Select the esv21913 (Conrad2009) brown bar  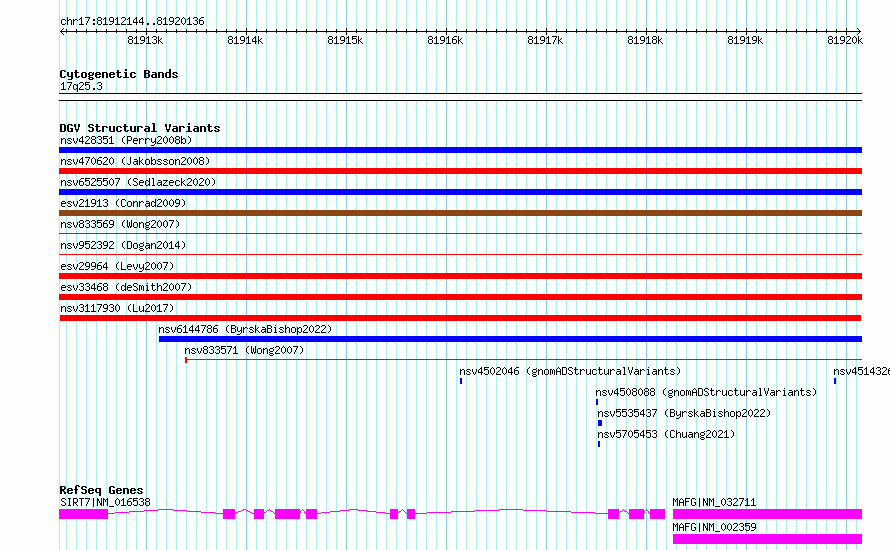click(460, 213)
